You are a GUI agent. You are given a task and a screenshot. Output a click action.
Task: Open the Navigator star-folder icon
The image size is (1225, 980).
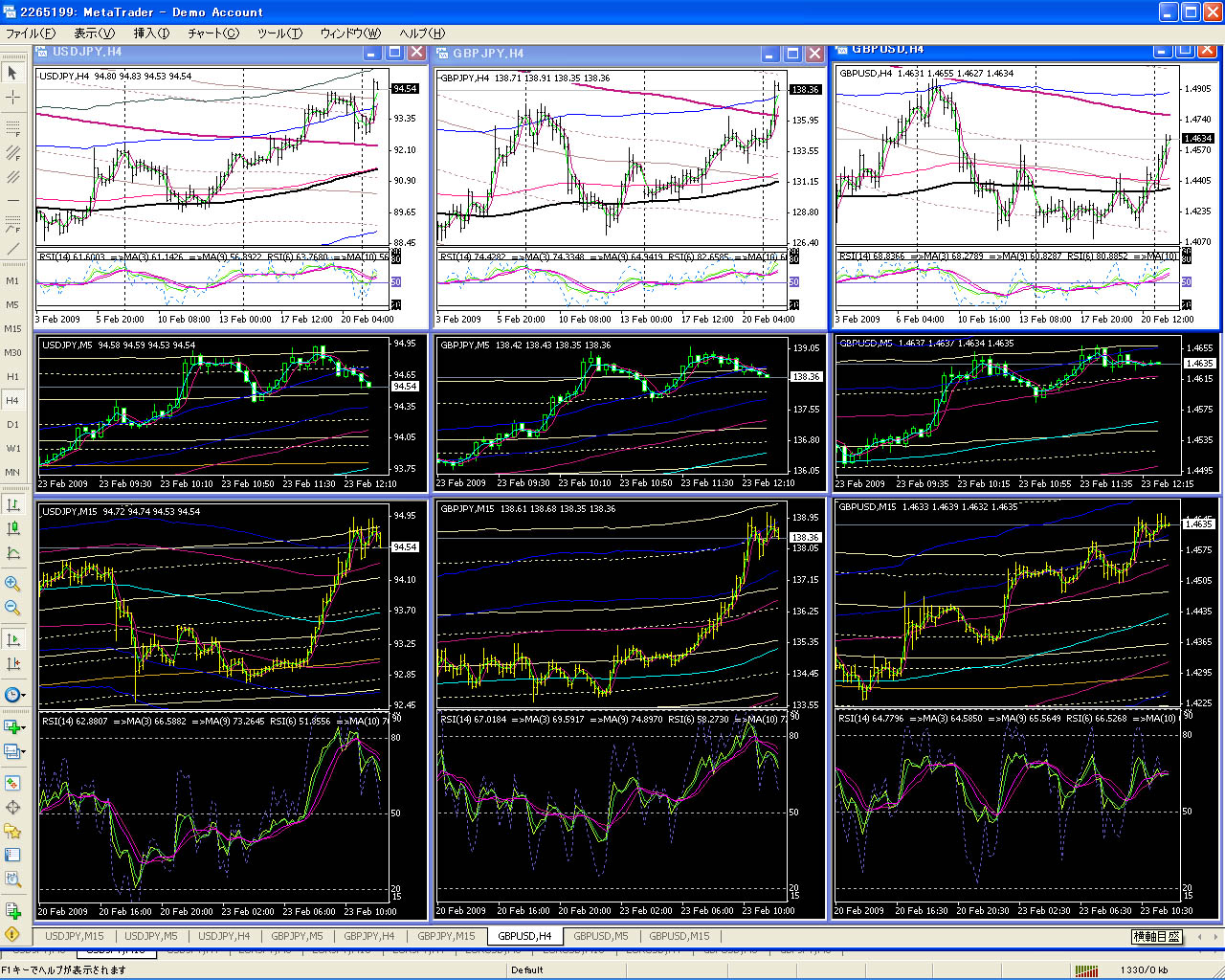pyautogui.click(x=12, y=831)
